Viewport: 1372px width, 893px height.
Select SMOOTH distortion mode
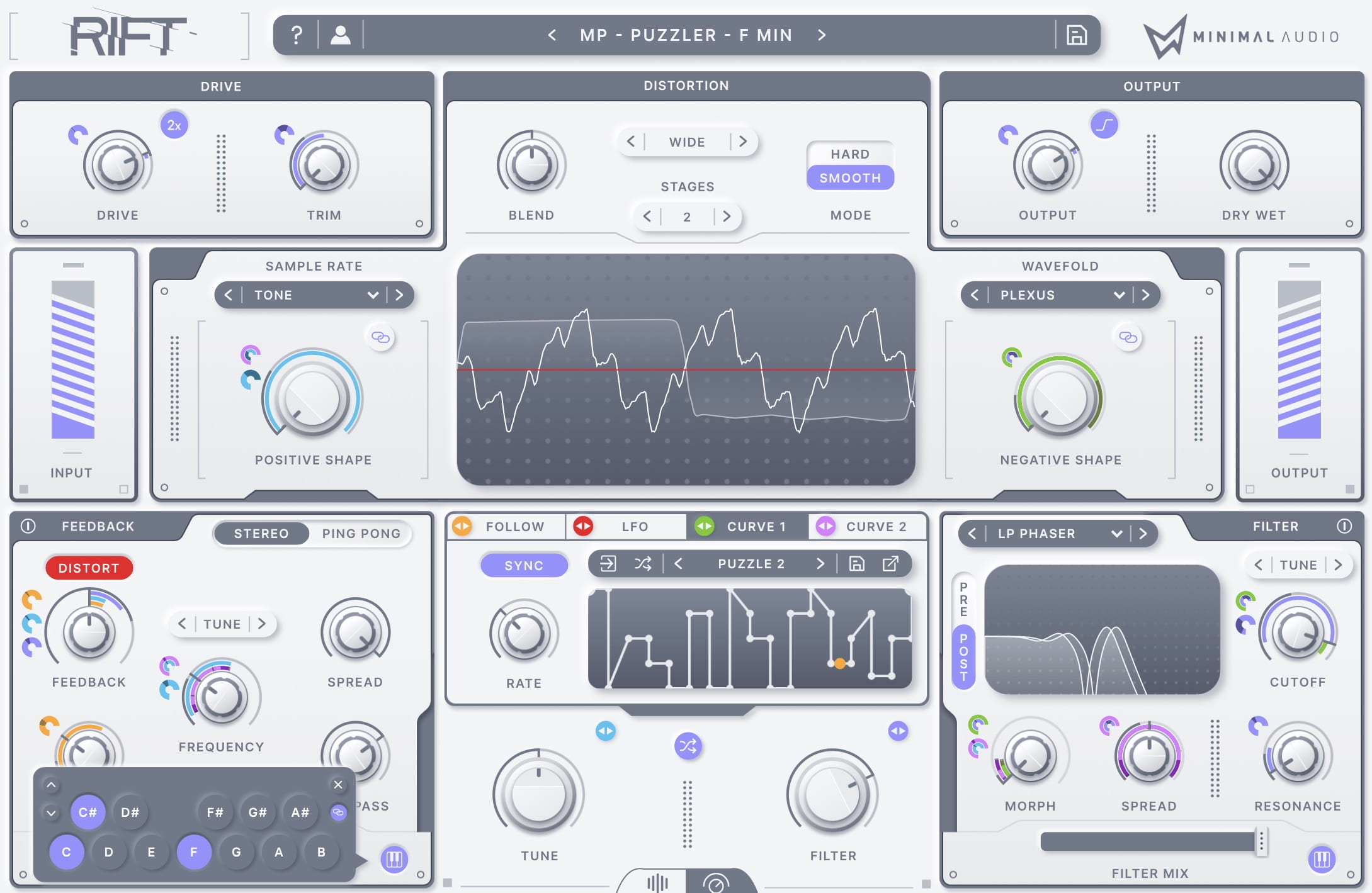[850, 178]
